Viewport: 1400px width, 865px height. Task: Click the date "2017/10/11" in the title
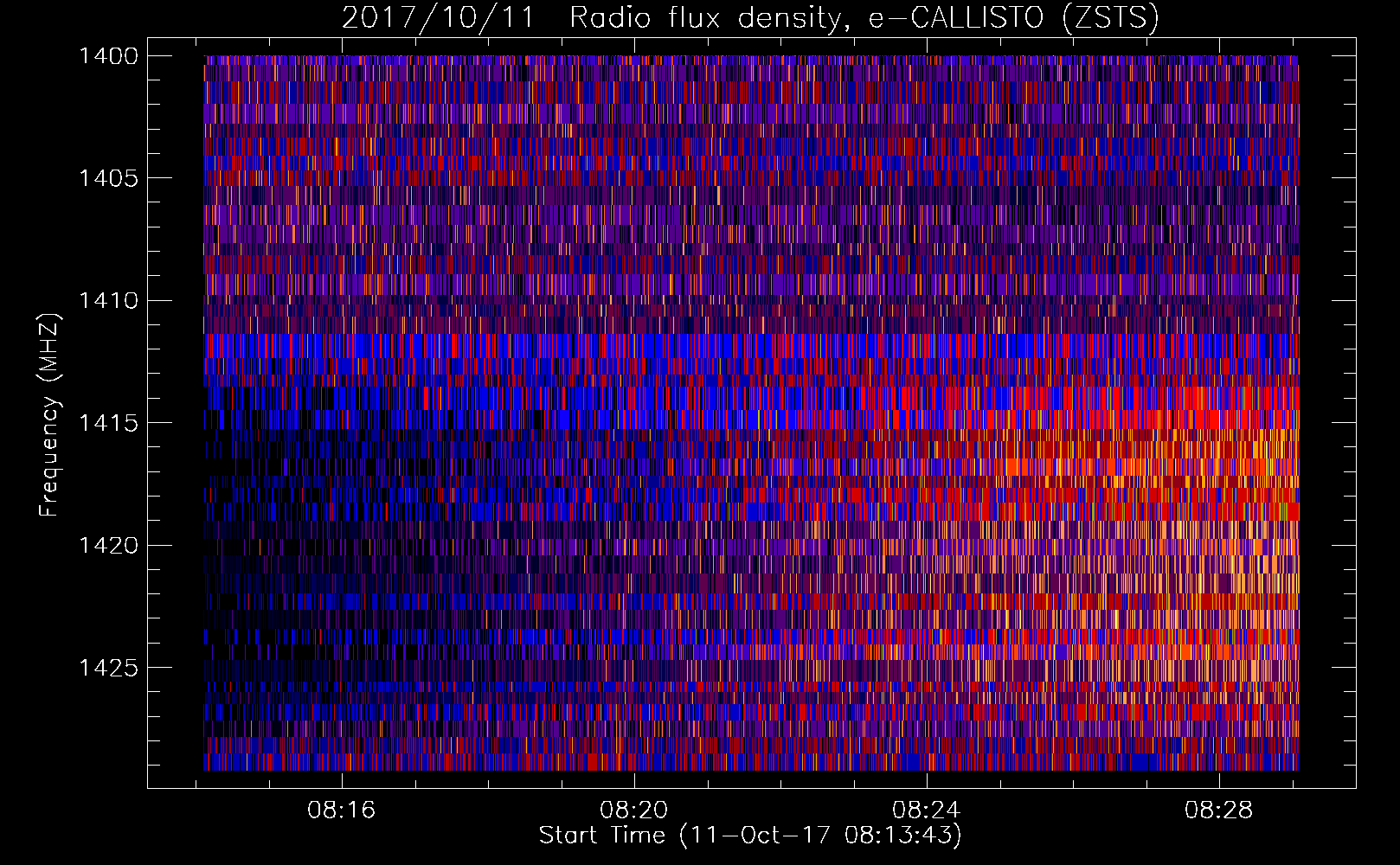pos(439,17)
